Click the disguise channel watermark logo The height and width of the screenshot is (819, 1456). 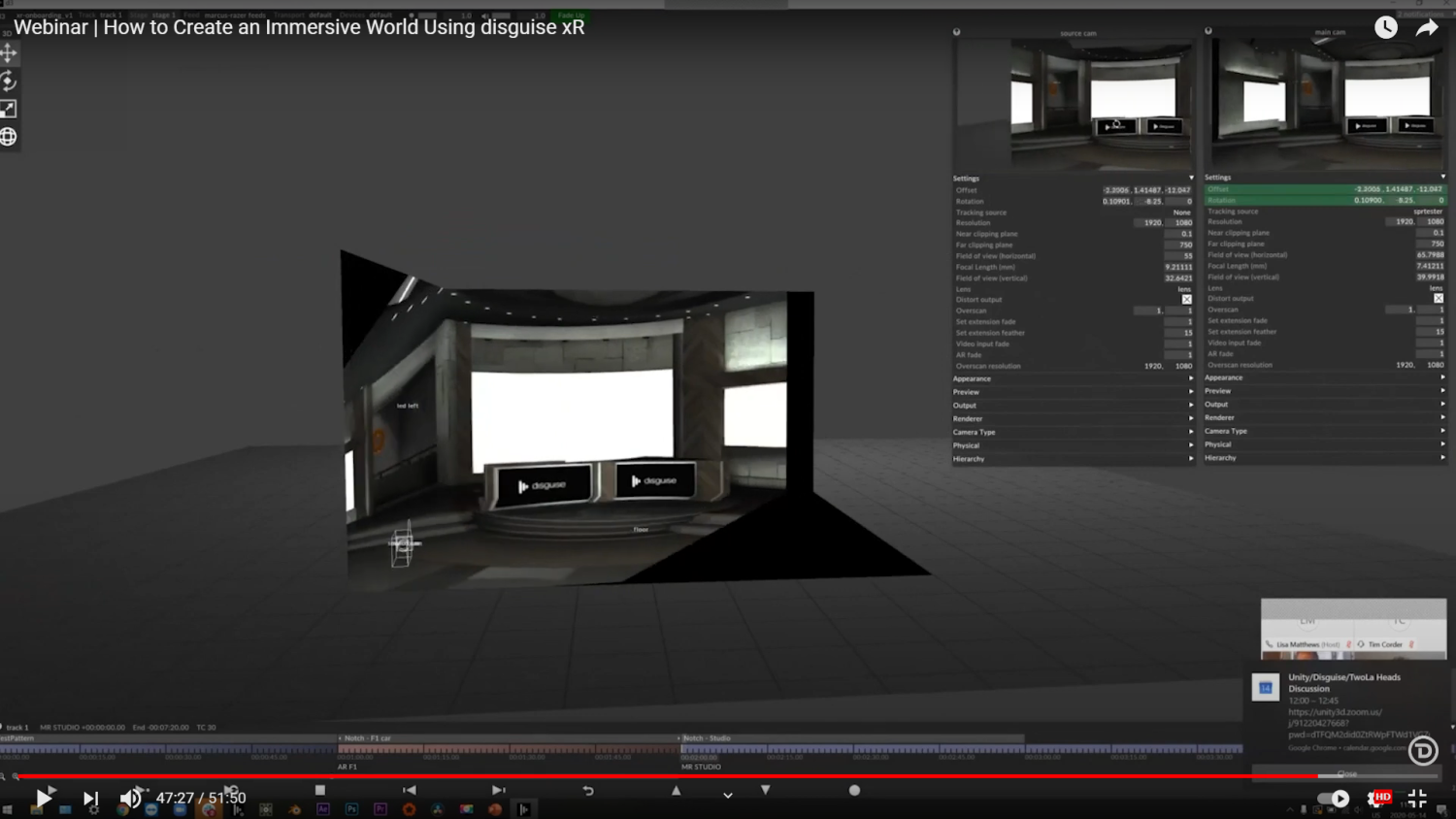point(1423,750)
